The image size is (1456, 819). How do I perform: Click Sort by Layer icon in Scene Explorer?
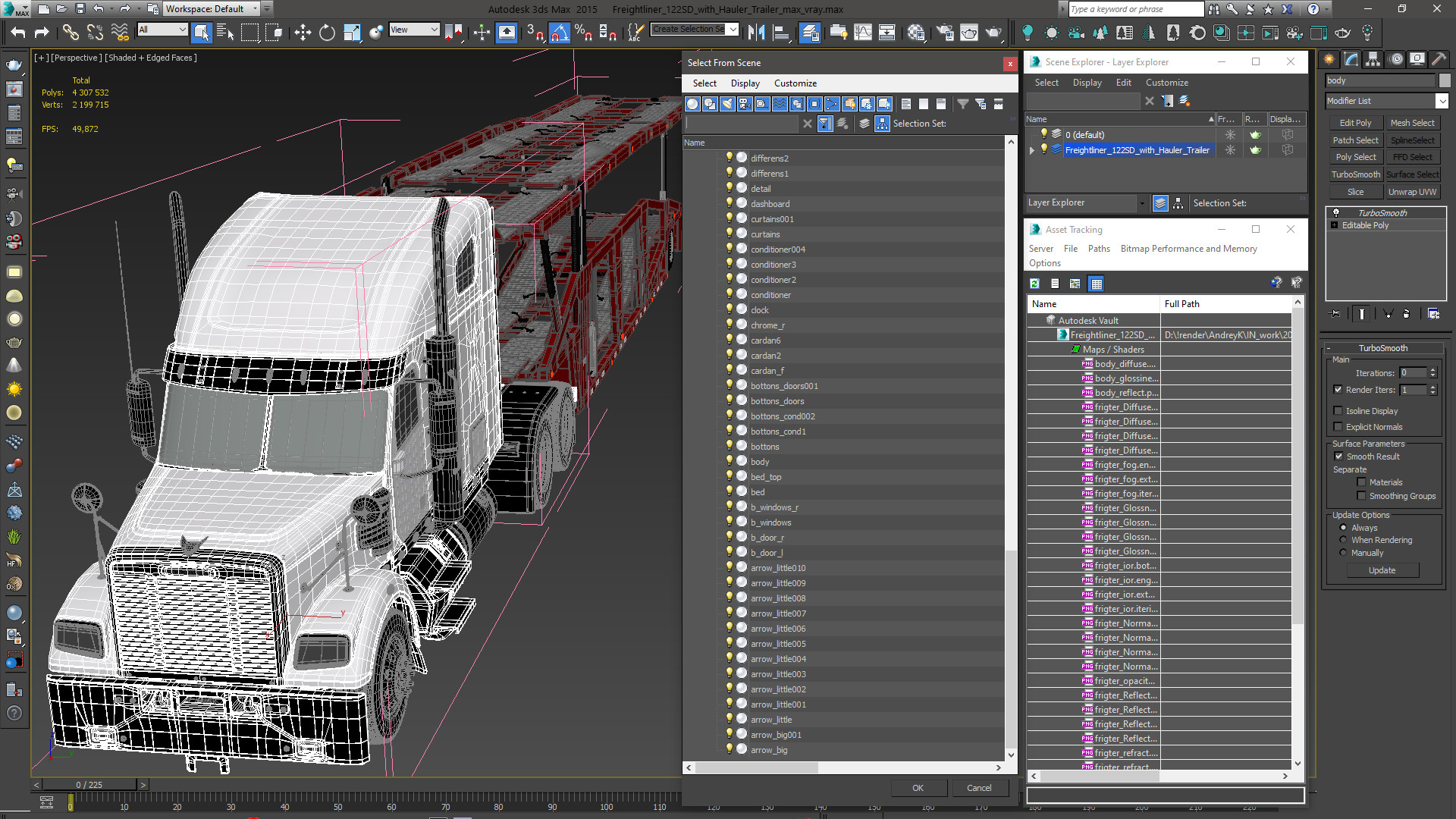[1159, 203]
